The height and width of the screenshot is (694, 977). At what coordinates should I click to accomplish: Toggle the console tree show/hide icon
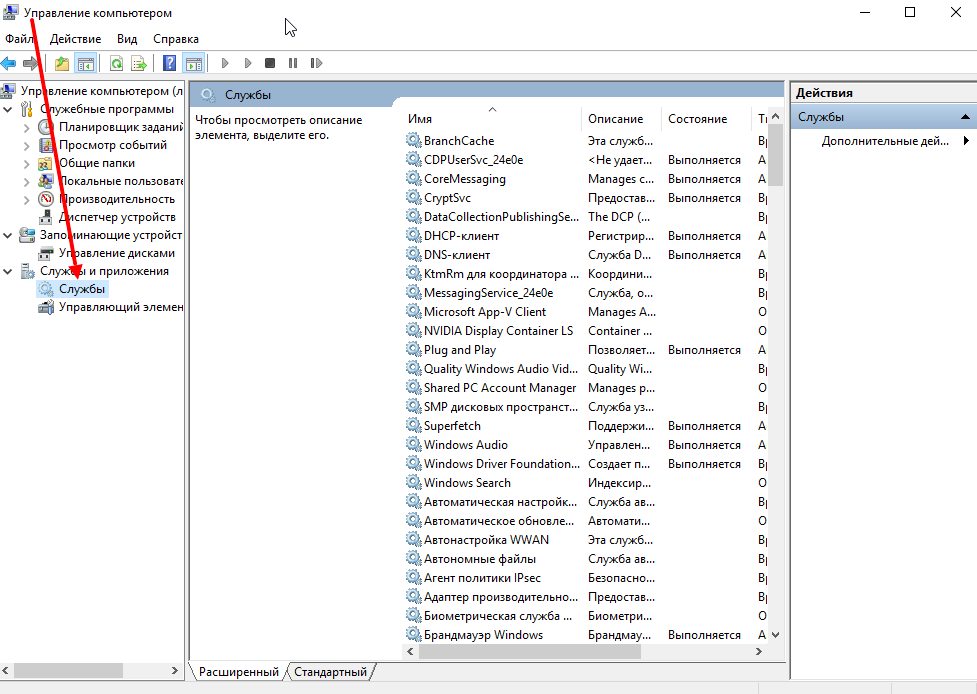click(x=85, y=63)
